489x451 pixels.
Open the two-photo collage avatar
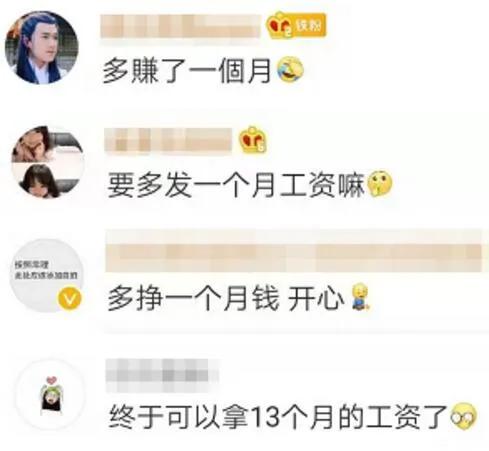coord(47,161)
